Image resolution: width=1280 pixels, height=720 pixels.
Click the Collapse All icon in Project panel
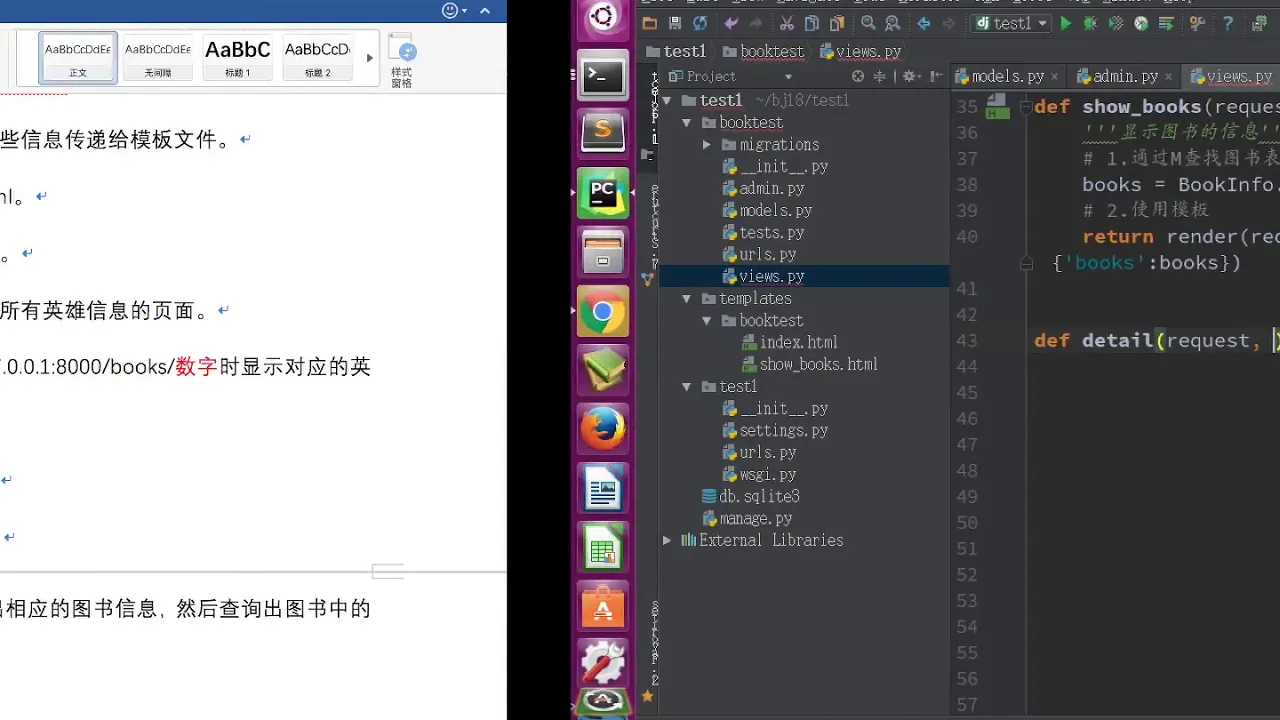coord(880,76)
